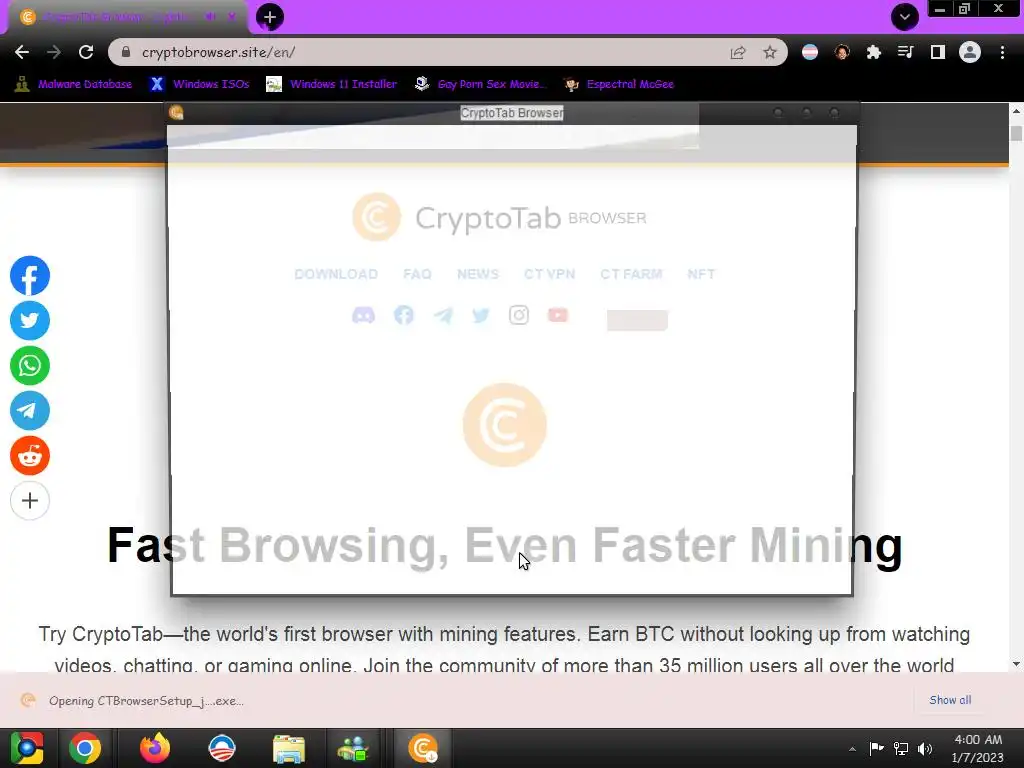Open Espectral McGee bookmark
Screen dimensions: 1024x768
tap(618, 84)
